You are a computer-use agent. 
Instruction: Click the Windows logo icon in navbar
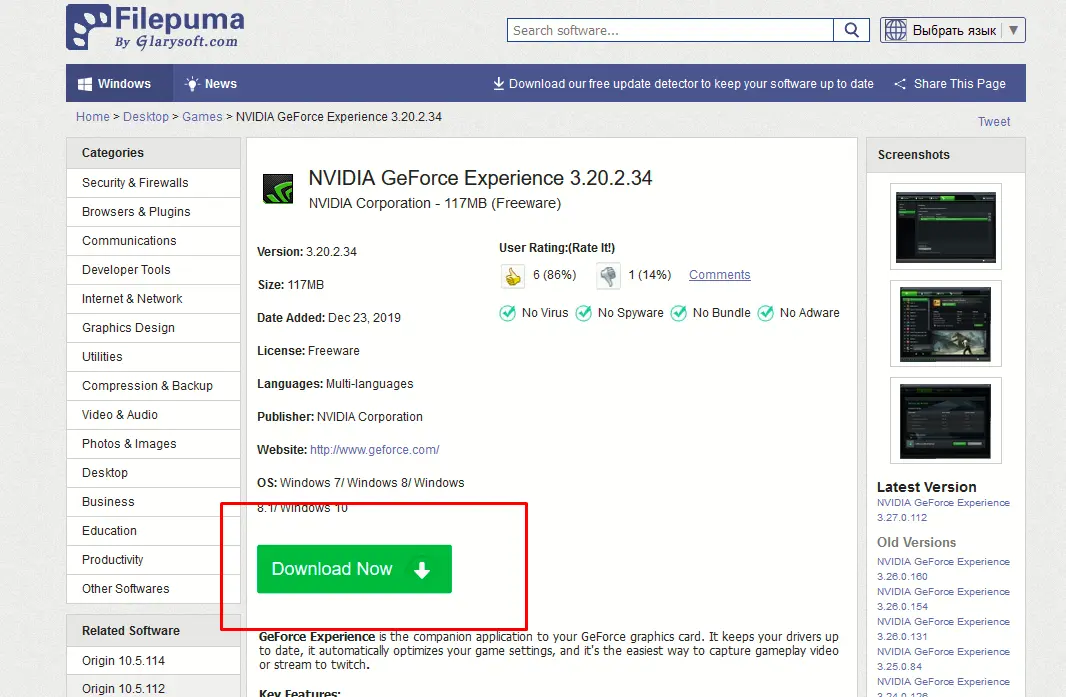(x=85, y=84)
